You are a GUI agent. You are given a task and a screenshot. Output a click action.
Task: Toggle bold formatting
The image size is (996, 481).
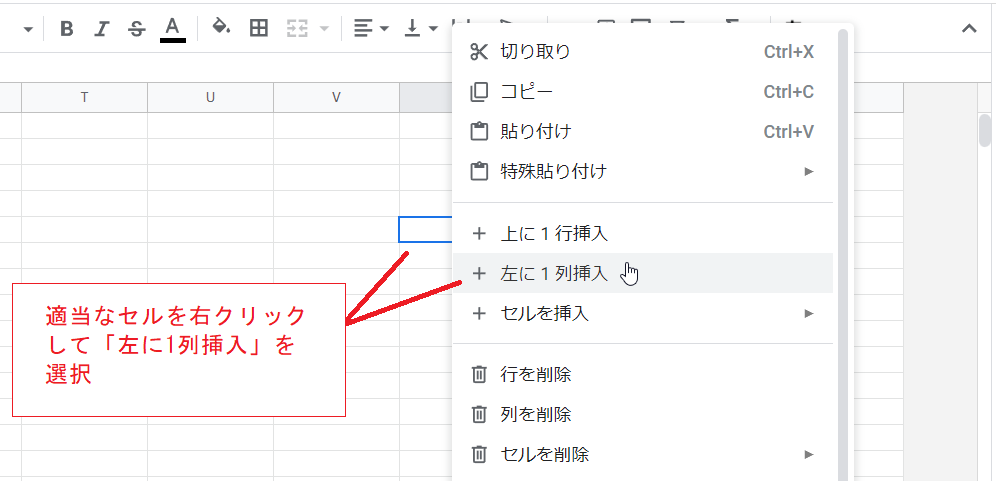(x=67, y=29)
